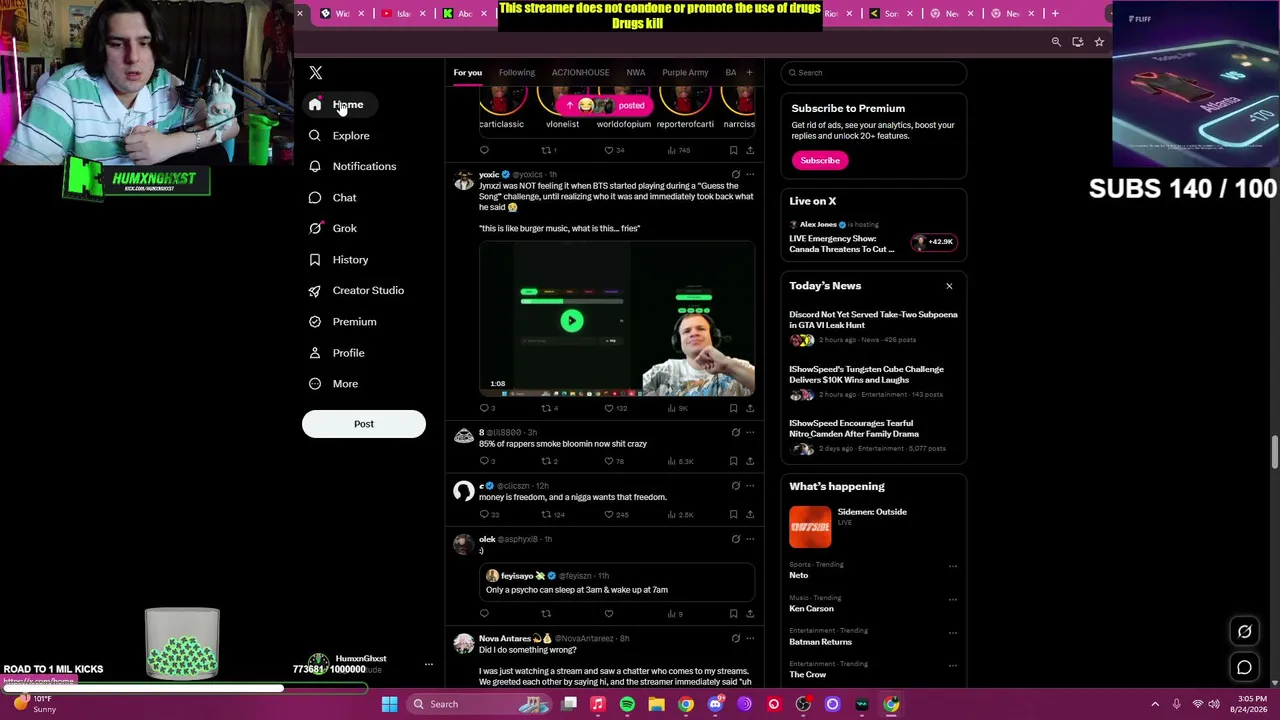Share the olek tweet
Image resolution: width=1280 pixels, height=720 pixels.
[x=750, y=613]
